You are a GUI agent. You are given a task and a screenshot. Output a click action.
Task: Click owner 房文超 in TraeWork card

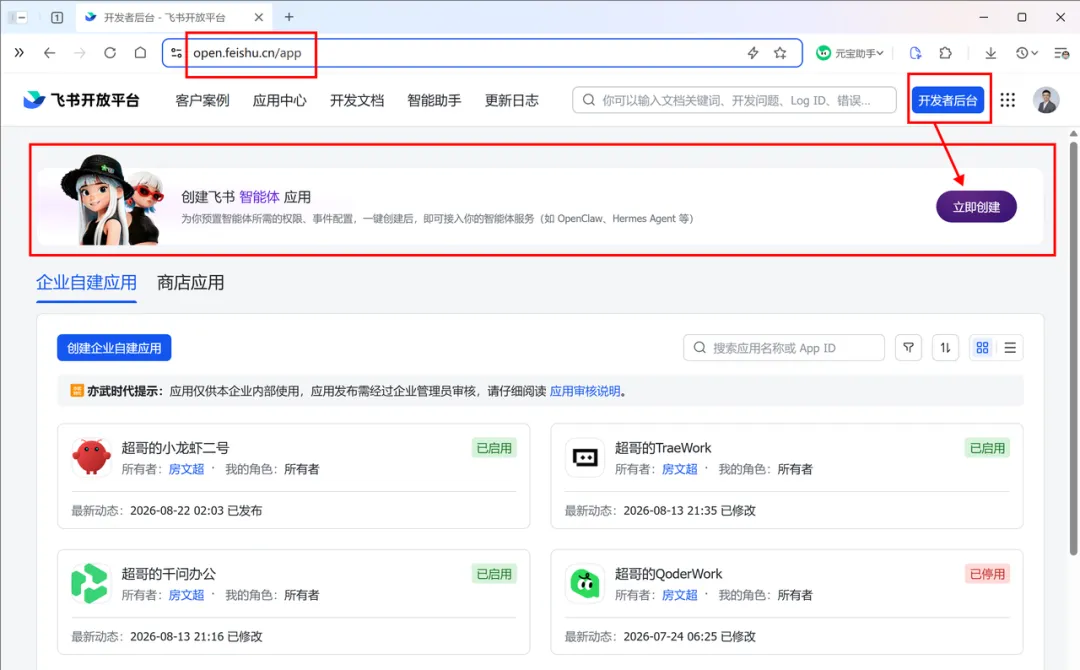click(679, 470)
